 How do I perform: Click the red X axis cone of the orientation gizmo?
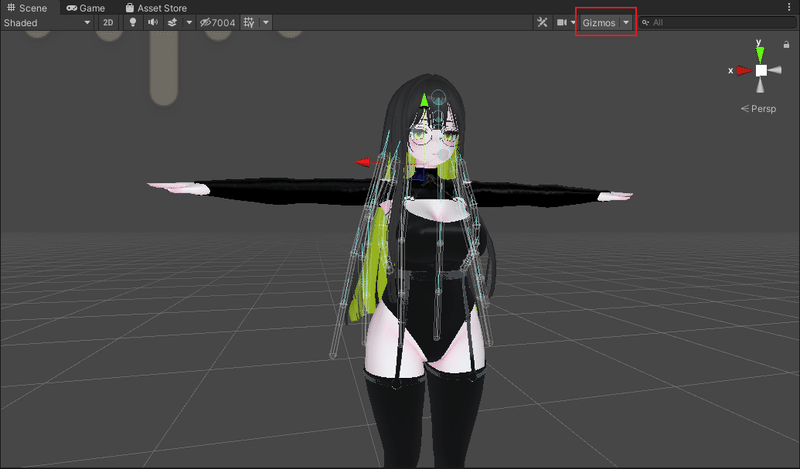pos(744,70)
